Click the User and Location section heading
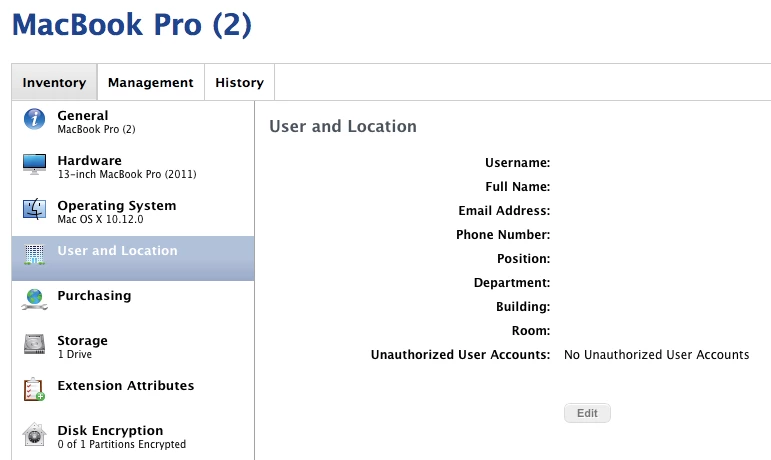This screenshot has height=460, width=771. point(343,126)
